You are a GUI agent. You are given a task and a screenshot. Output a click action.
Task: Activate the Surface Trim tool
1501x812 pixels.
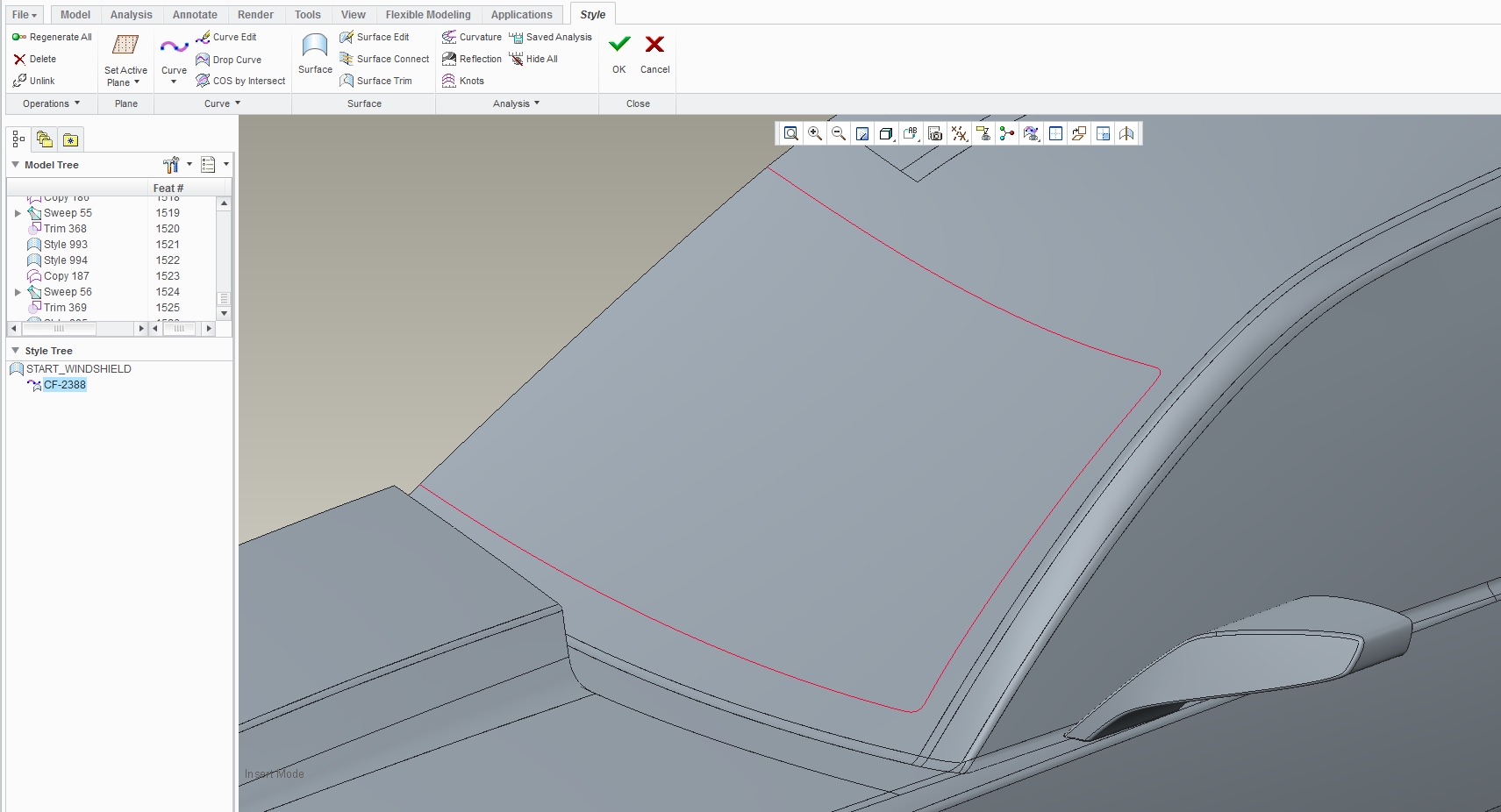tap(375, 81)
